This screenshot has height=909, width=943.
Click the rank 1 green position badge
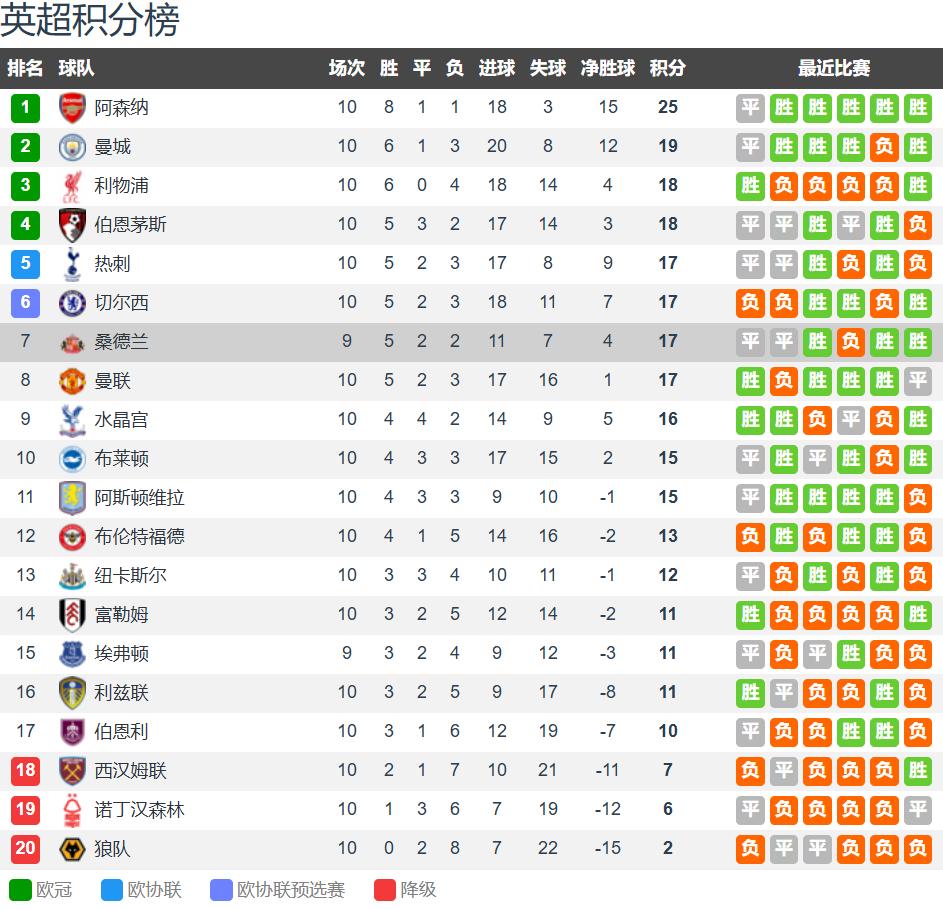pos(25,107)
